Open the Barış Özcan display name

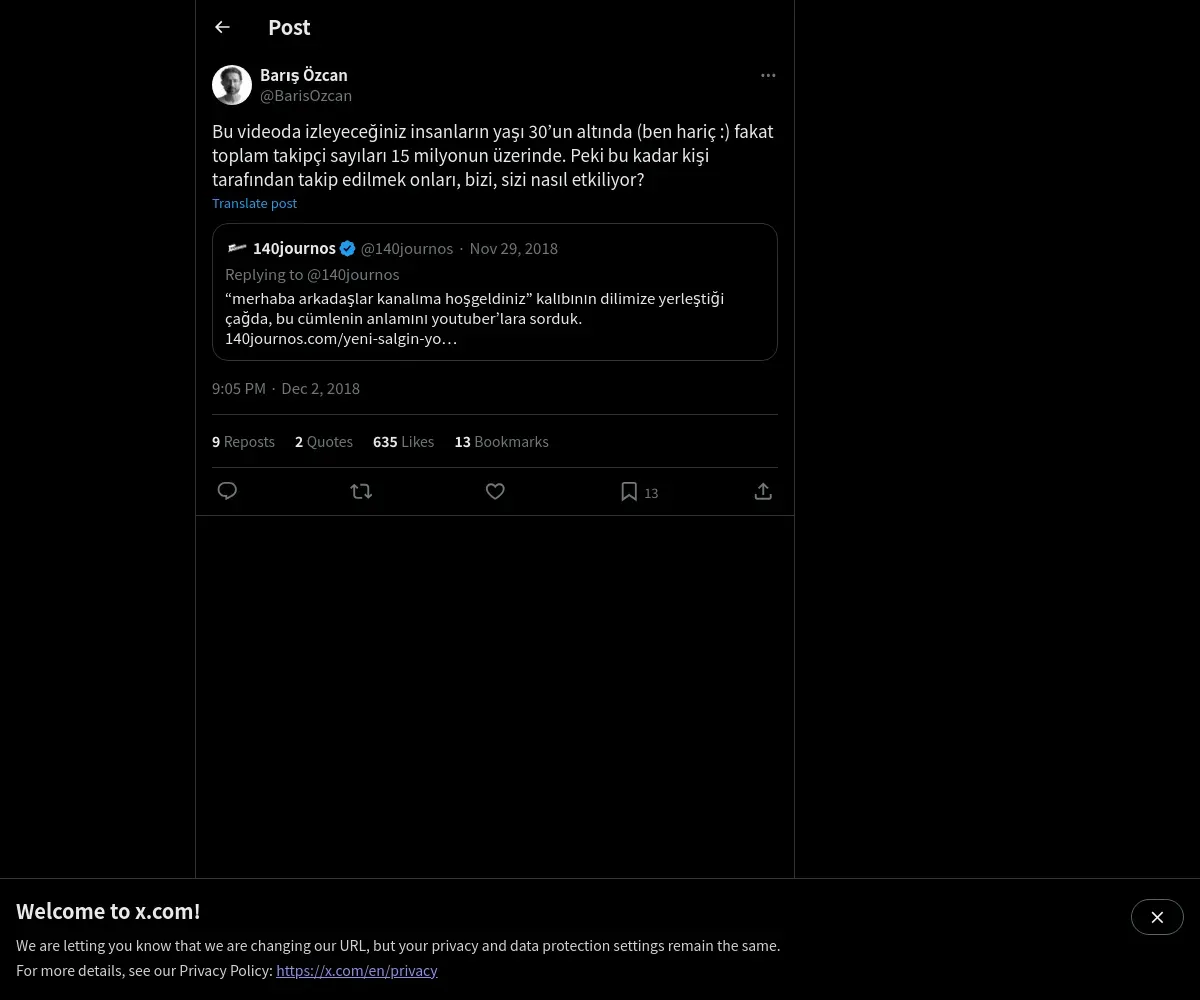point(304,75)
